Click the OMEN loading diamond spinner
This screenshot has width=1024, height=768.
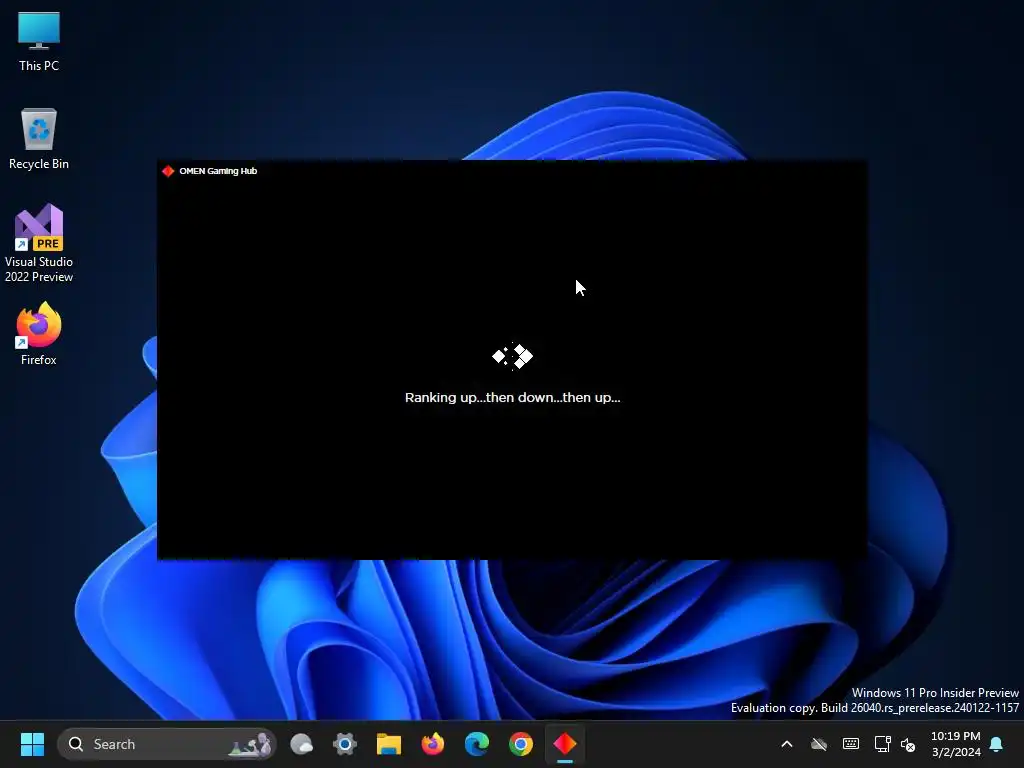click(513, 357)
